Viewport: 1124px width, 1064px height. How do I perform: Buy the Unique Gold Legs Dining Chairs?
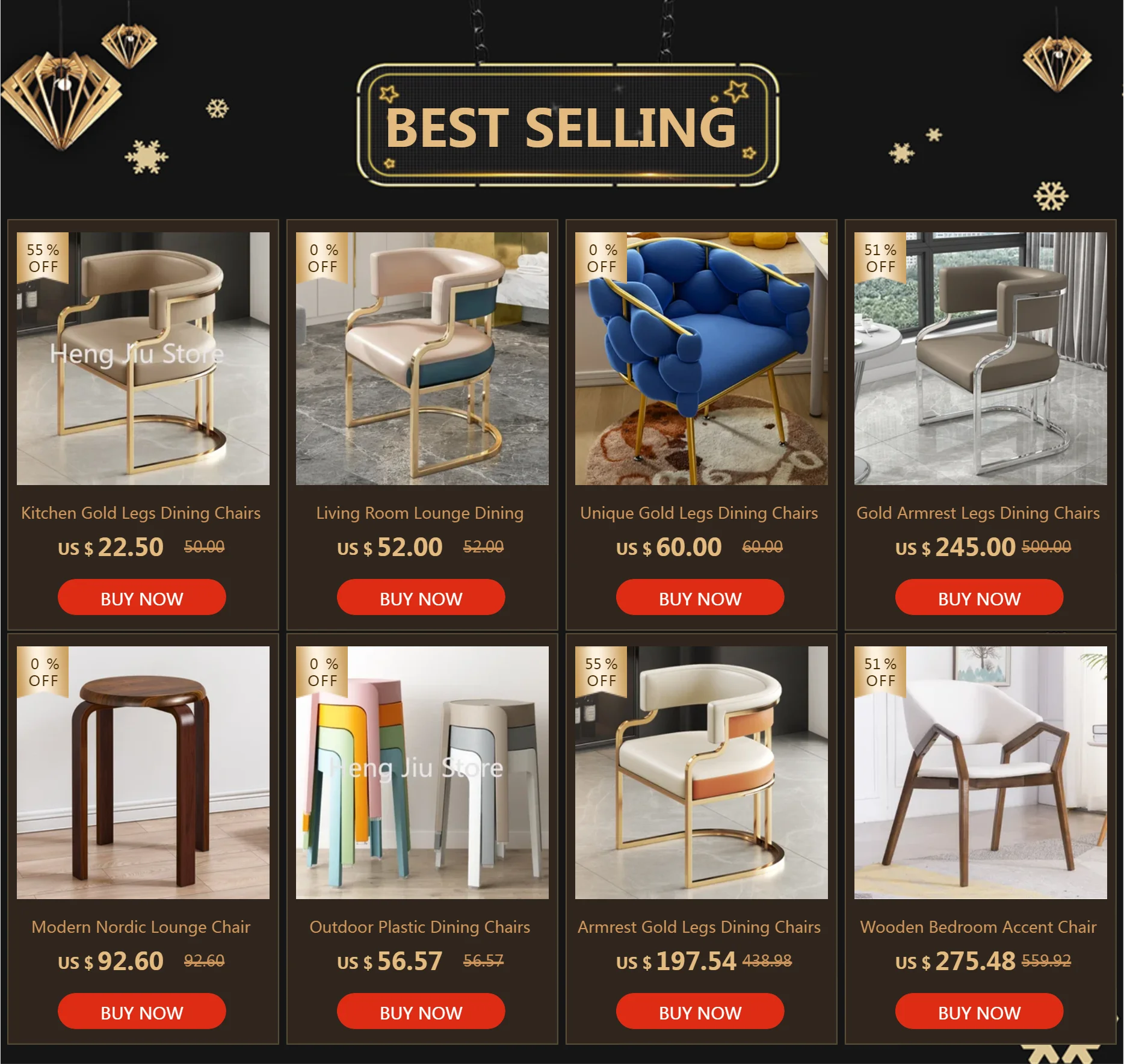[x=700, y=598]
